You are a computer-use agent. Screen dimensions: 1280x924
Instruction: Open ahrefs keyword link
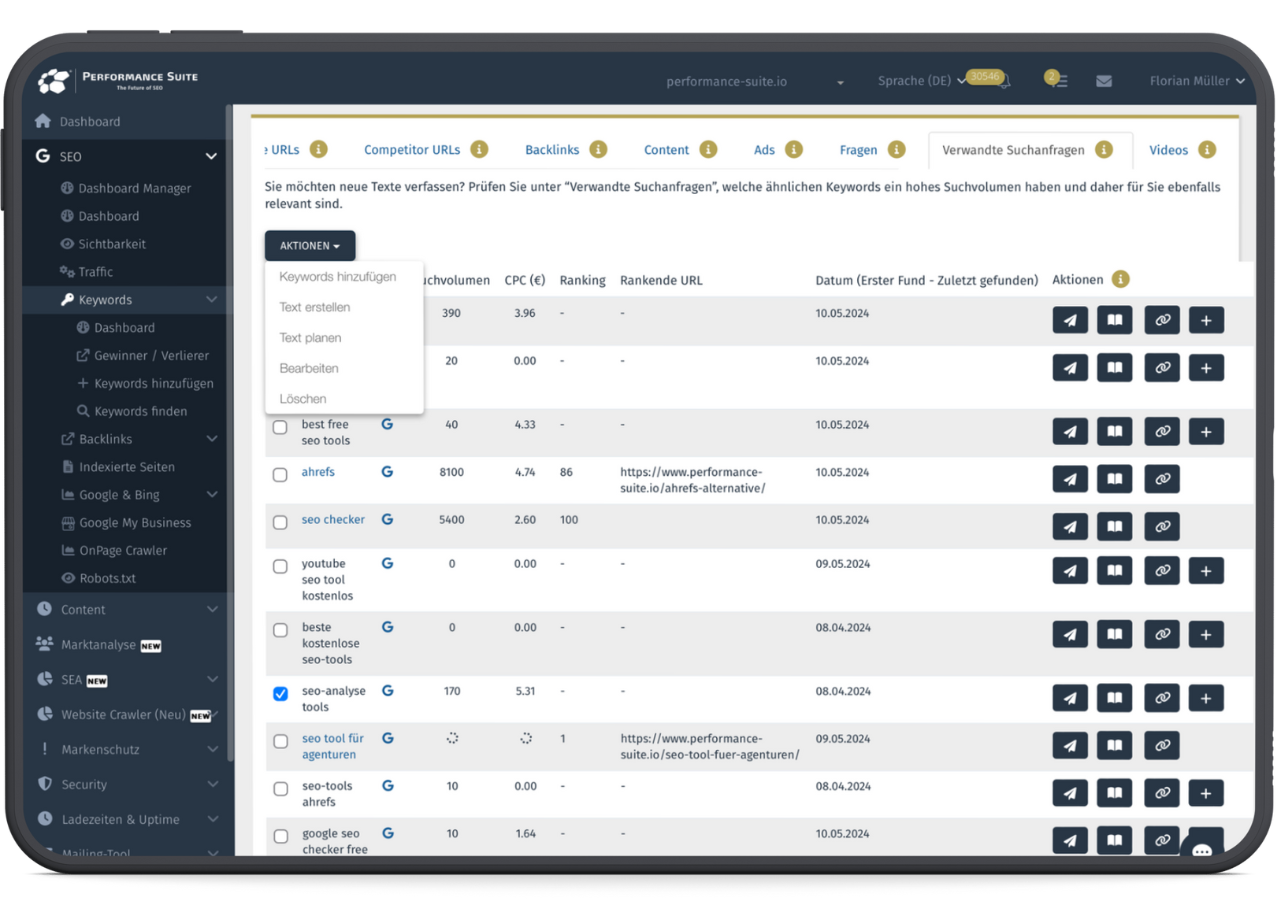[x=318, y=472]
